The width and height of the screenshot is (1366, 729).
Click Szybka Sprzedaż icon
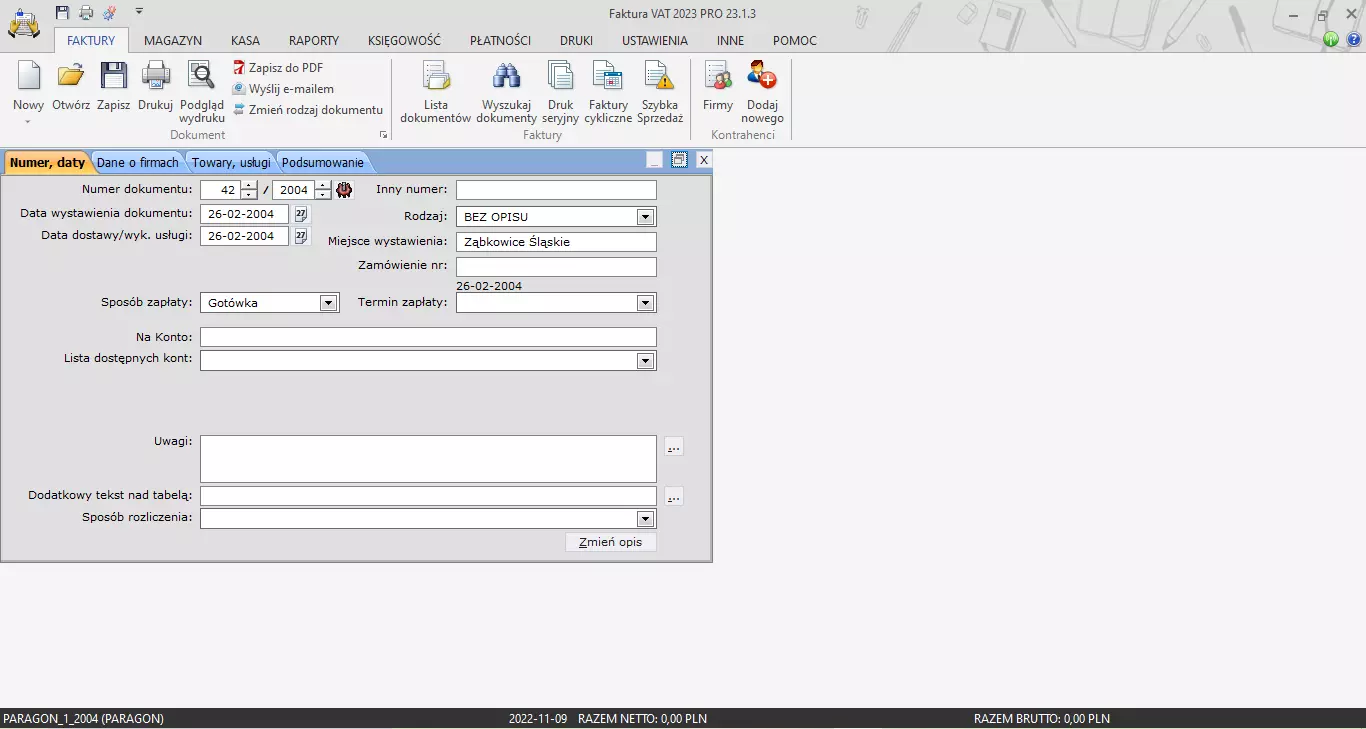coord(660,77)
